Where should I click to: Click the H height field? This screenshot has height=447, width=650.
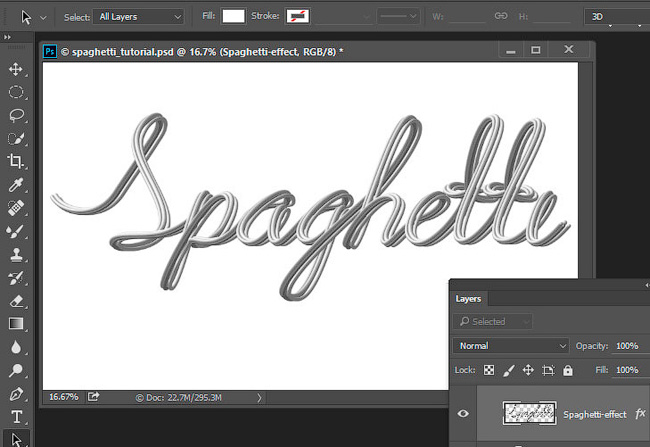[552, 17]
